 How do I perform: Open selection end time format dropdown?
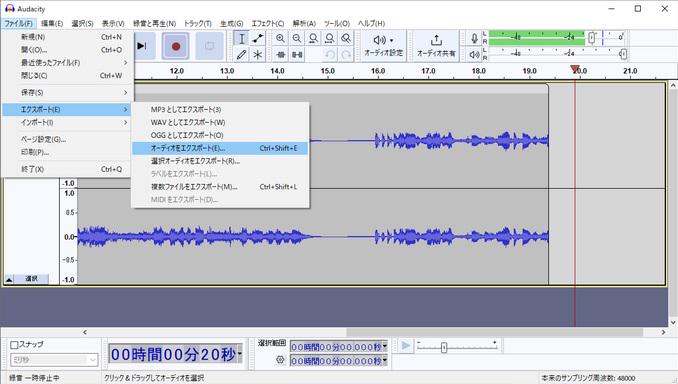pos(384,361)
